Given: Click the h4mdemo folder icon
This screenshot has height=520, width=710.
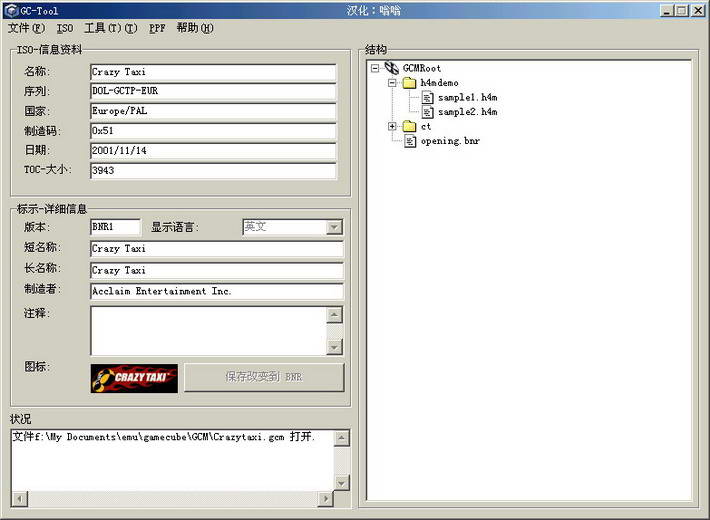Looking at the screenshot, I should [409, 83].
